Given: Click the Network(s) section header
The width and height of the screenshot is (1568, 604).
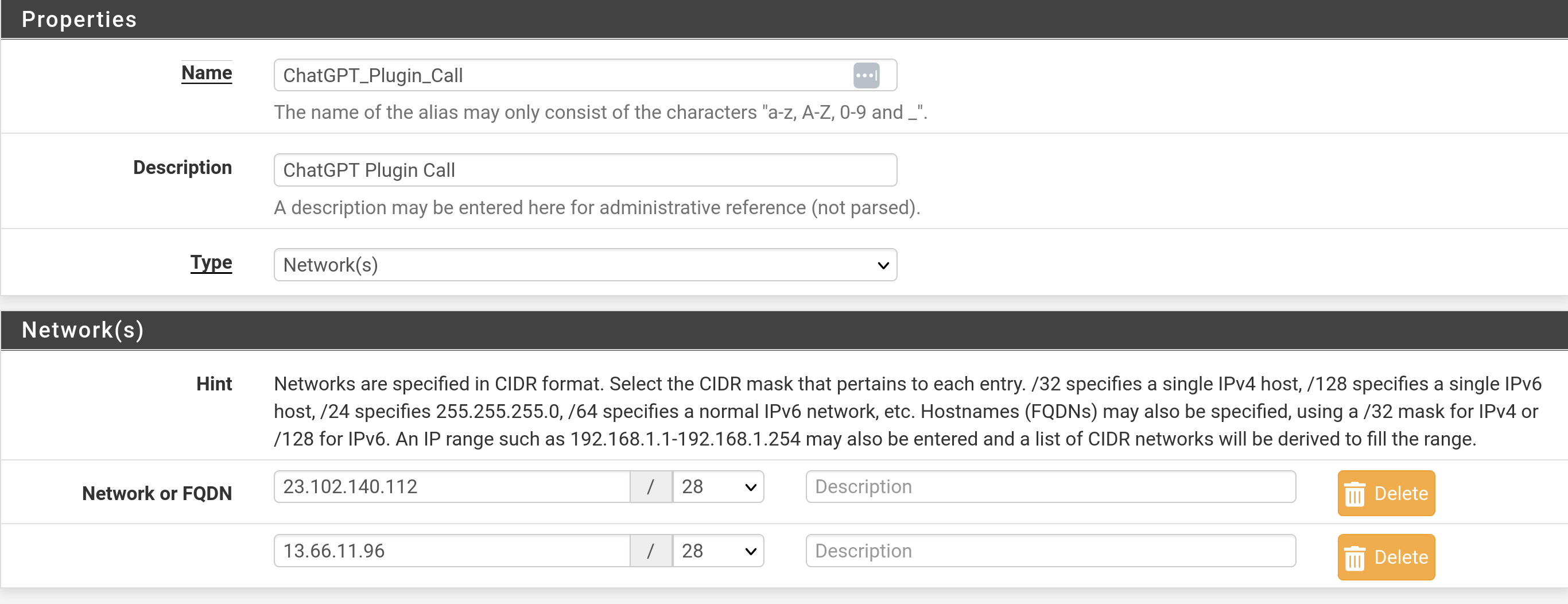Looking at the screenshot, I should (784, 330).
